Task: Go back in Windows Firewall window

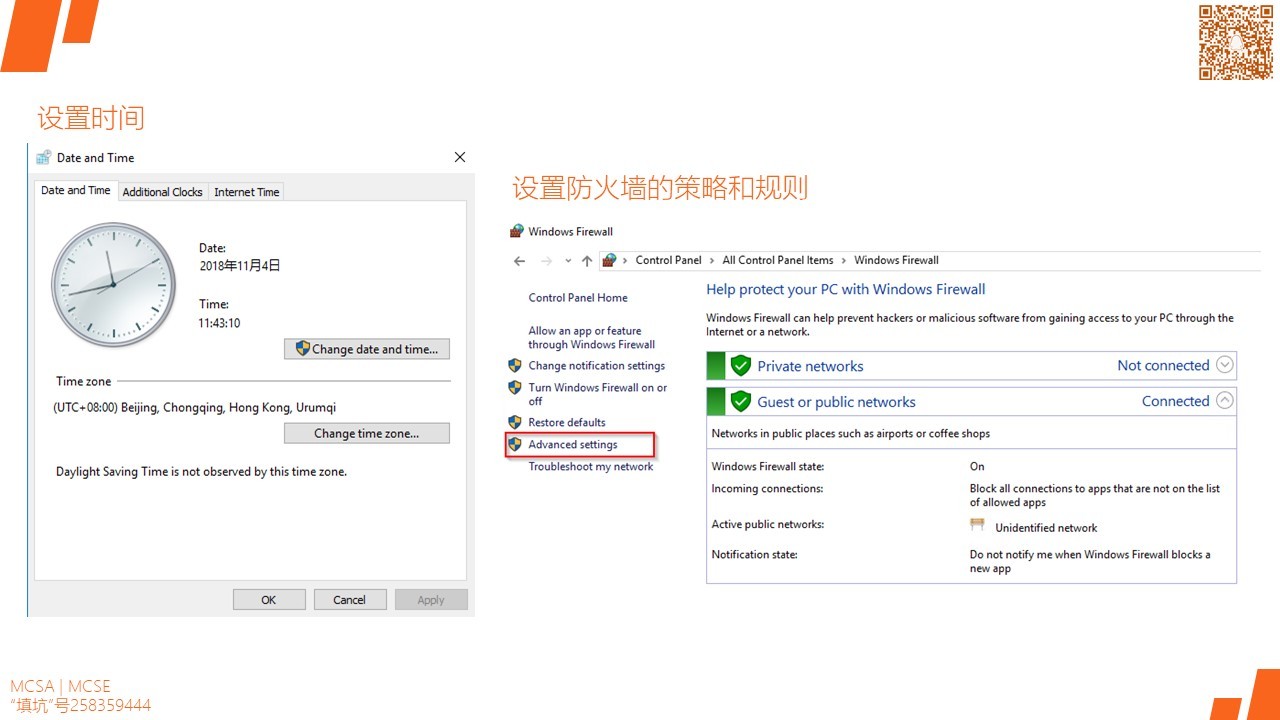Action: (519, 261)
